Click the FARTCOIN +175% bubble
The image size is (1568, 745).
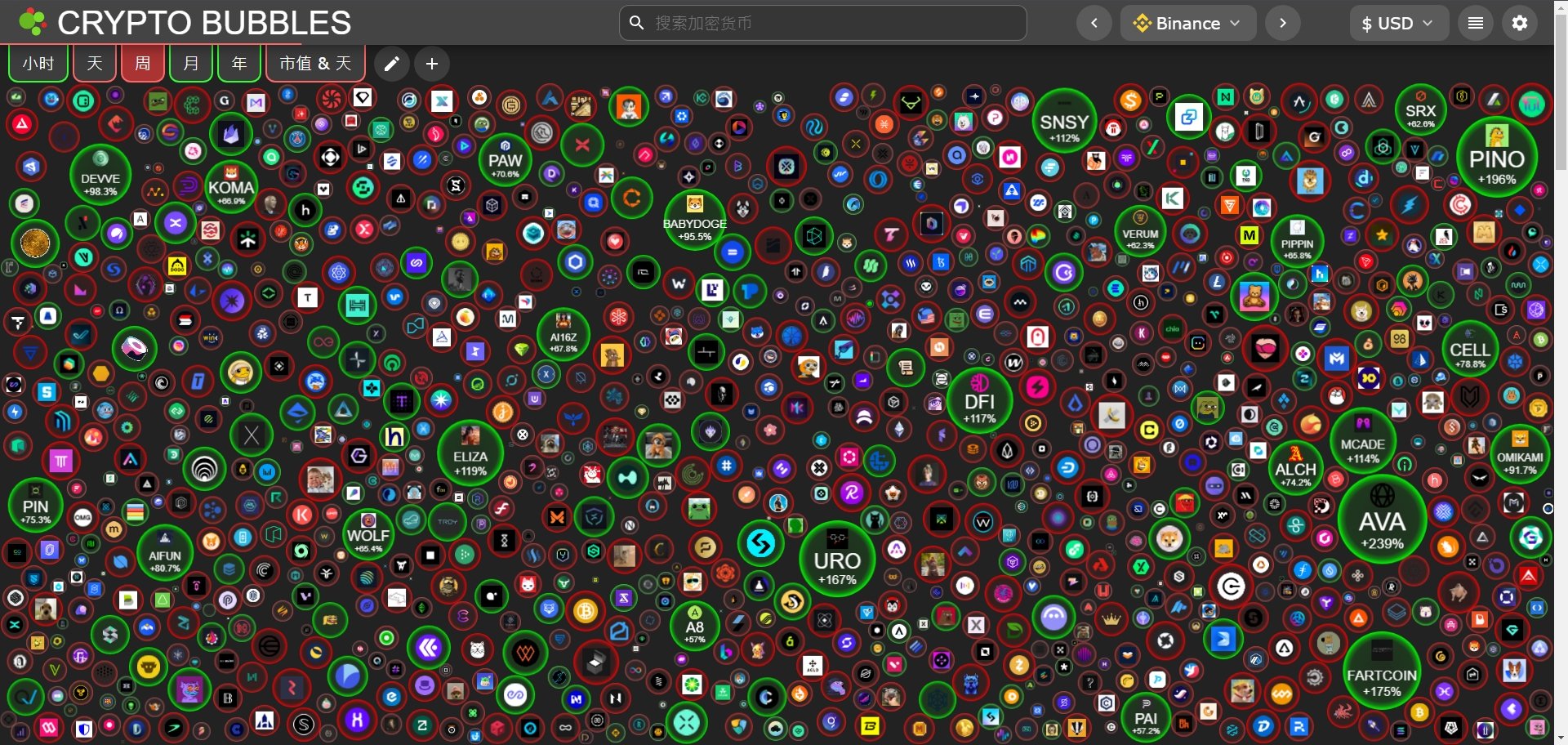[1382, 674]
